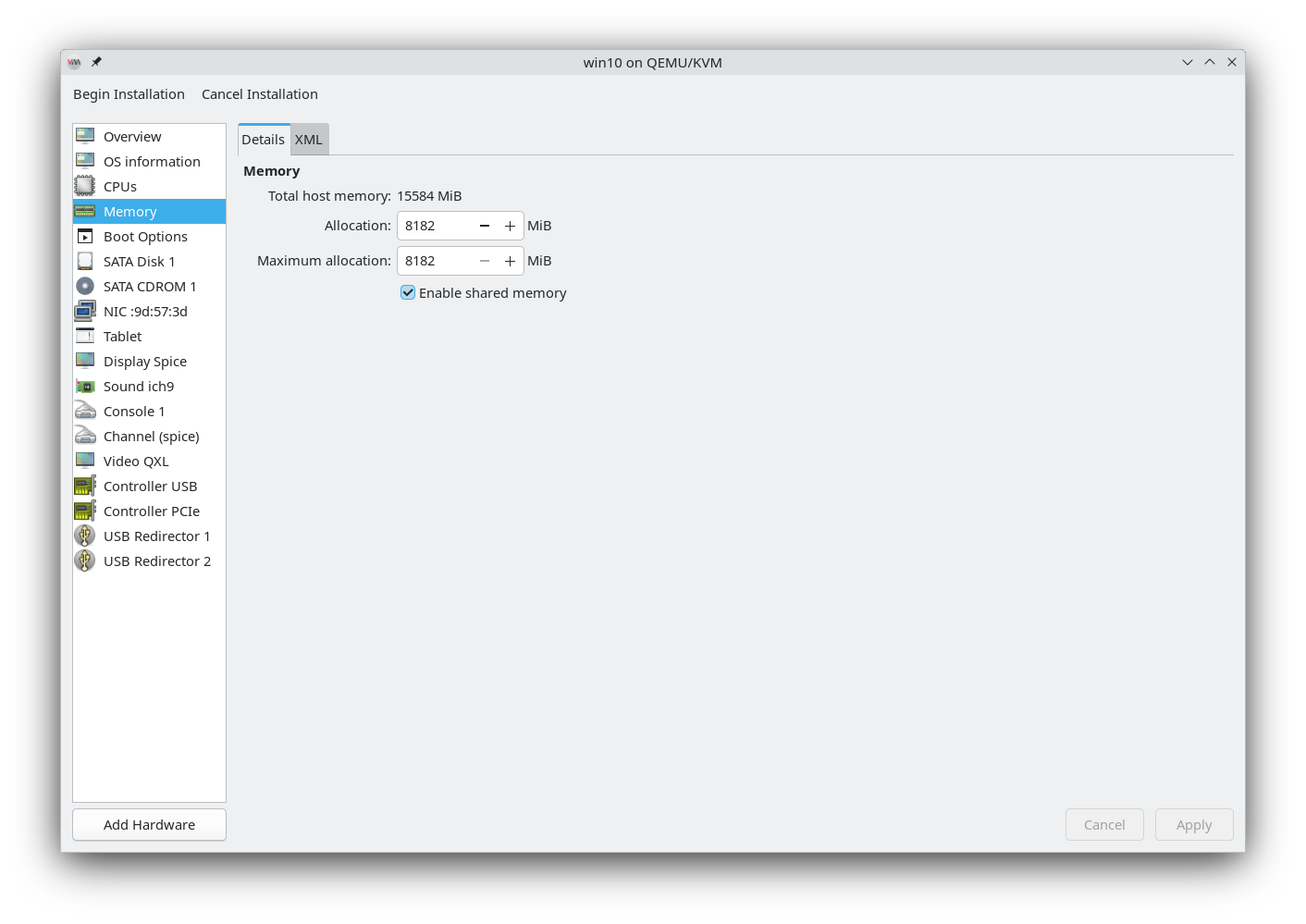This screenshot has width=1306, height=924.
Task: Switch to the XML tab
Action: pyautogui.click(x=309, y=140)
